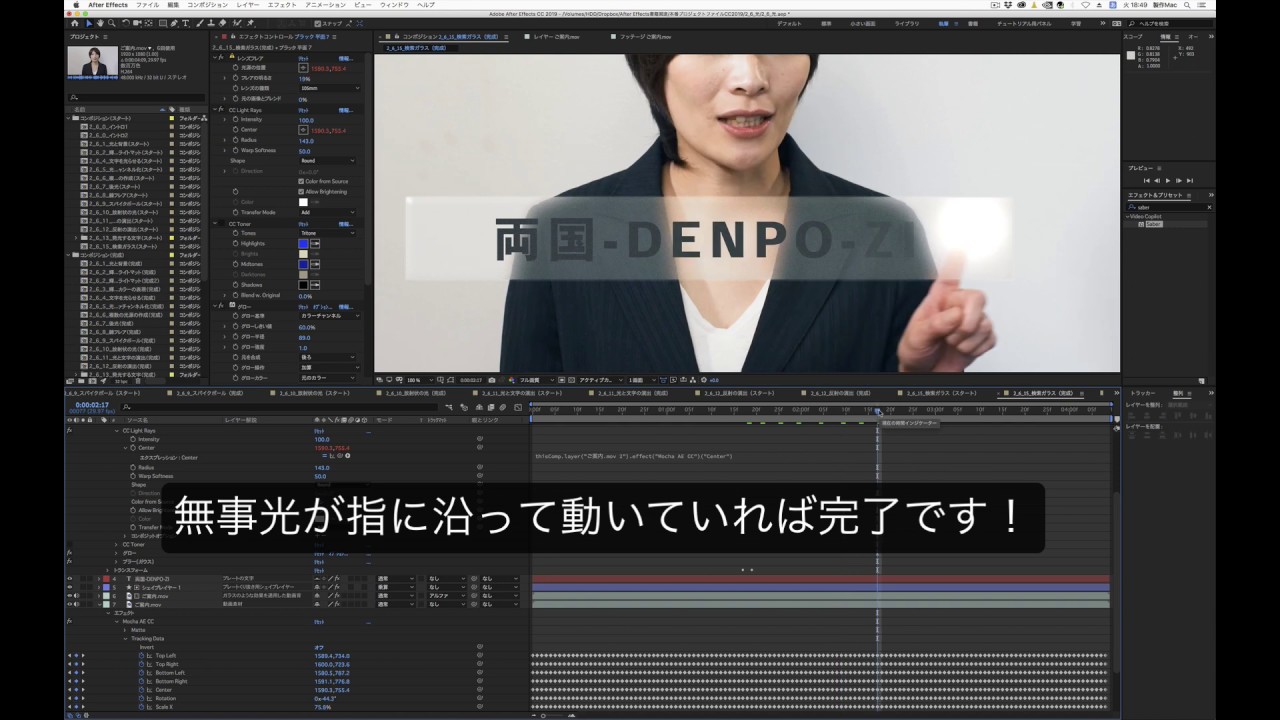
Task: Select the Rectangle shape tool
Action: pos(163,23)
